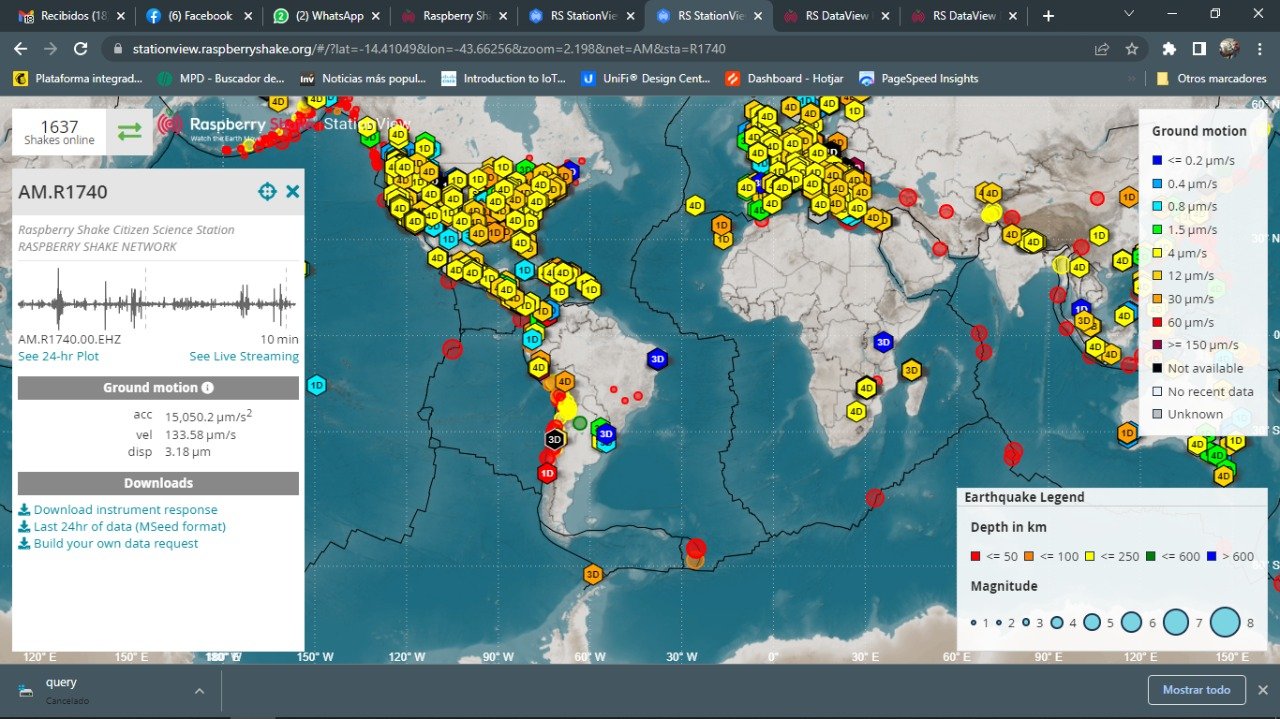Viewport: 1280px width, 719px height.
Task: Open UniFi Design Center bookmark
Action: pos(645,78)
